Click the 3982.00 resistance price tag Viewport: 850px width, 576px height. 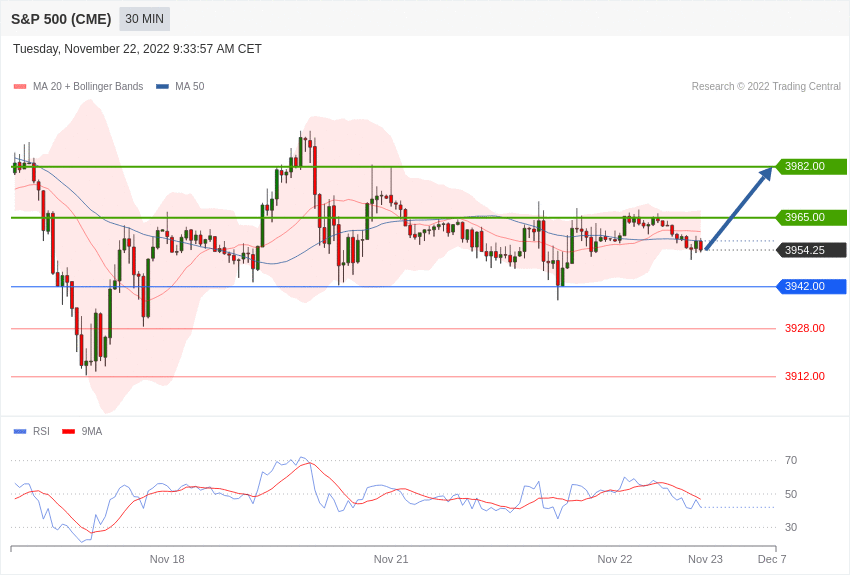coord(811,166)
